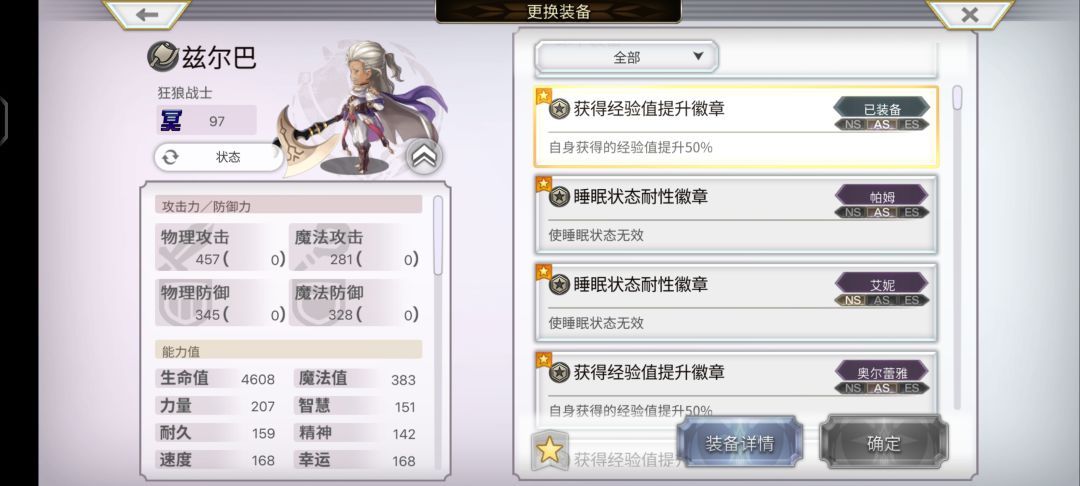Click badge icon of 帕姆's 睡眠状态耐性徽章
The width and height of the screenshot is (1080, 486).
(x=559, y=197)
